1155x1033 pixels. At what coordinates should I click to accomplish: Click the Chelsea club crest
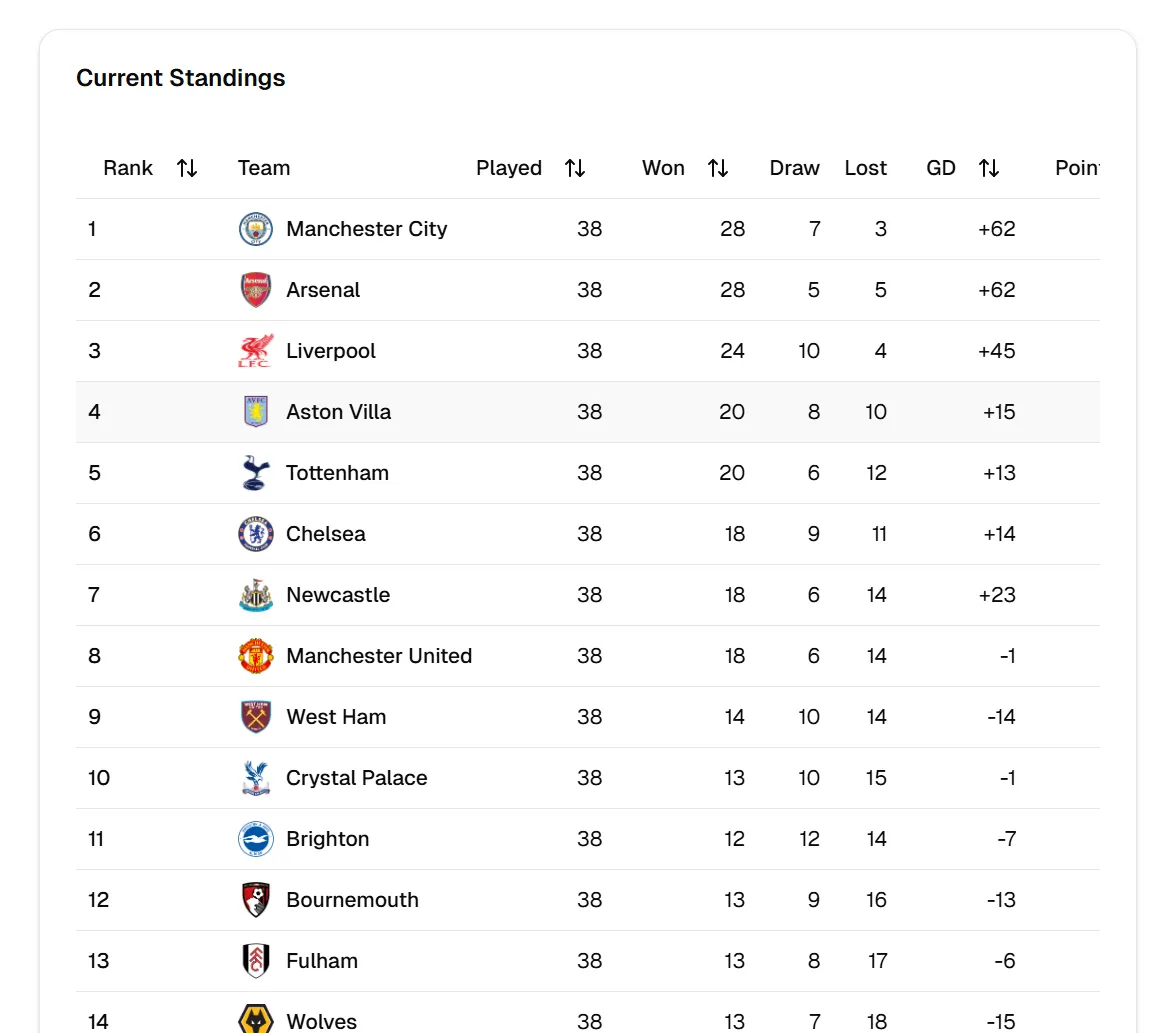coord(256,534)
